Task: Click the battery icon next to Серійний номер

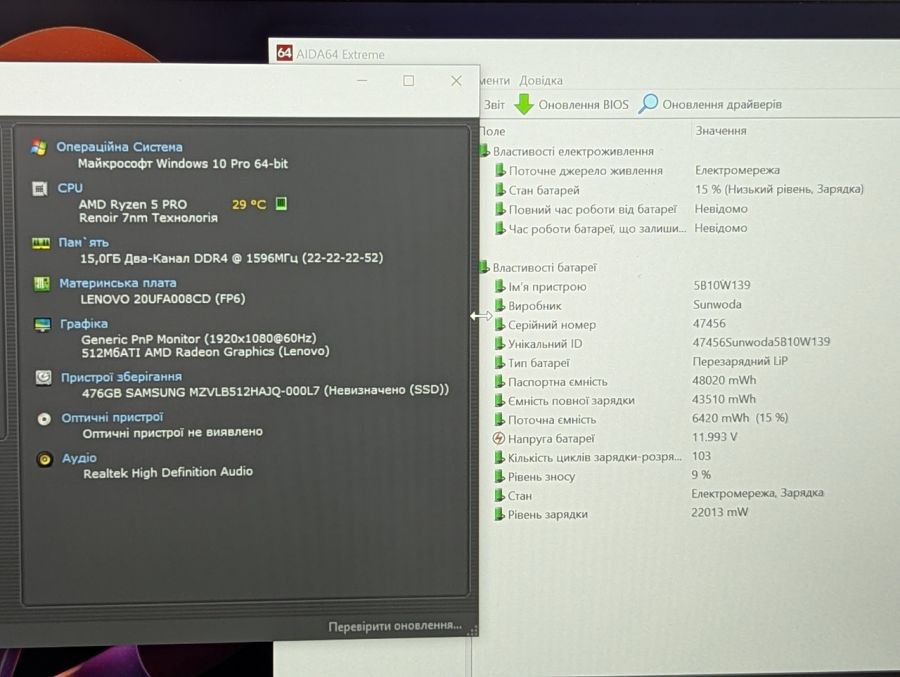Action: pyautogui.click(x=499, y=324)
